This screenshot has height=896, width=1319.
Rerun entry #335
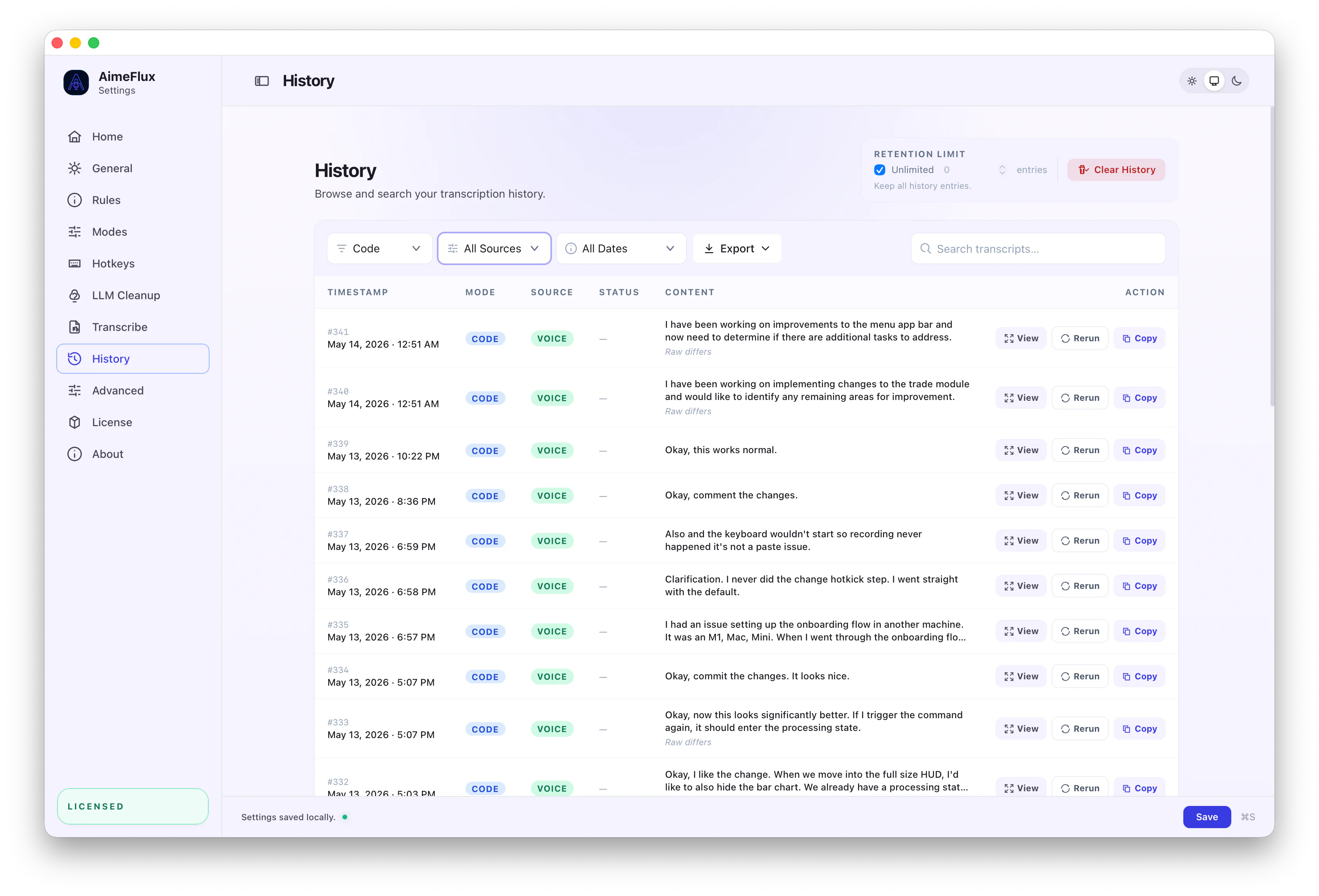pyautogui.click(x=1080, y=632)
